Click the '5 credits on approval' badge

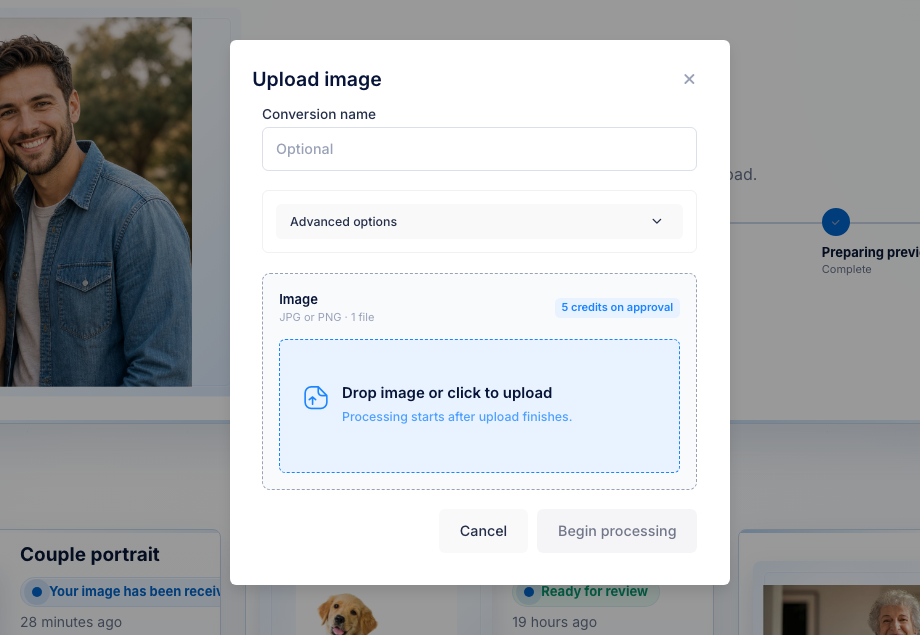[617, 308]
